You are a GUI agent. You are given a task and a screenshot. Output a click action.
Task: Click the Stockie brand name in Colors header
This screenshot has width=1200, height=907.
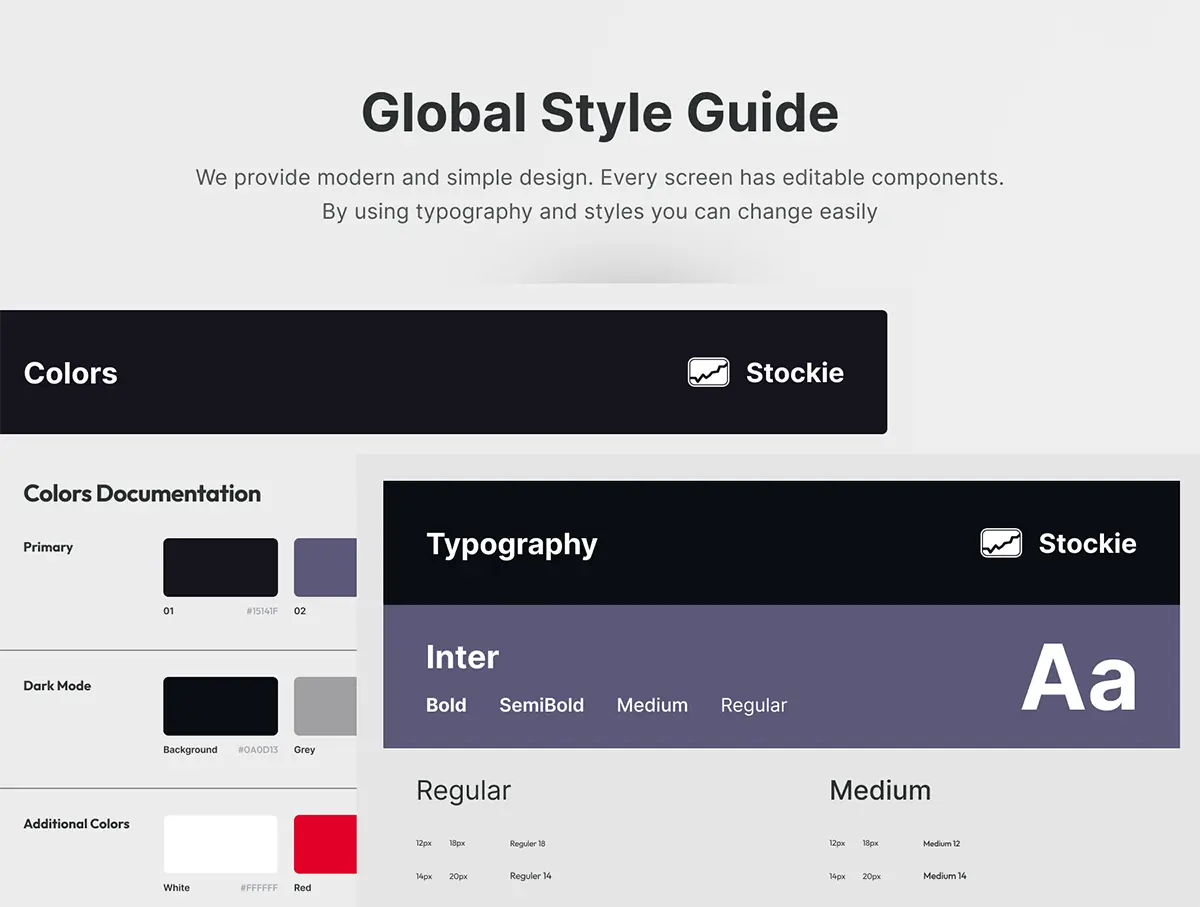coord(794,373)
